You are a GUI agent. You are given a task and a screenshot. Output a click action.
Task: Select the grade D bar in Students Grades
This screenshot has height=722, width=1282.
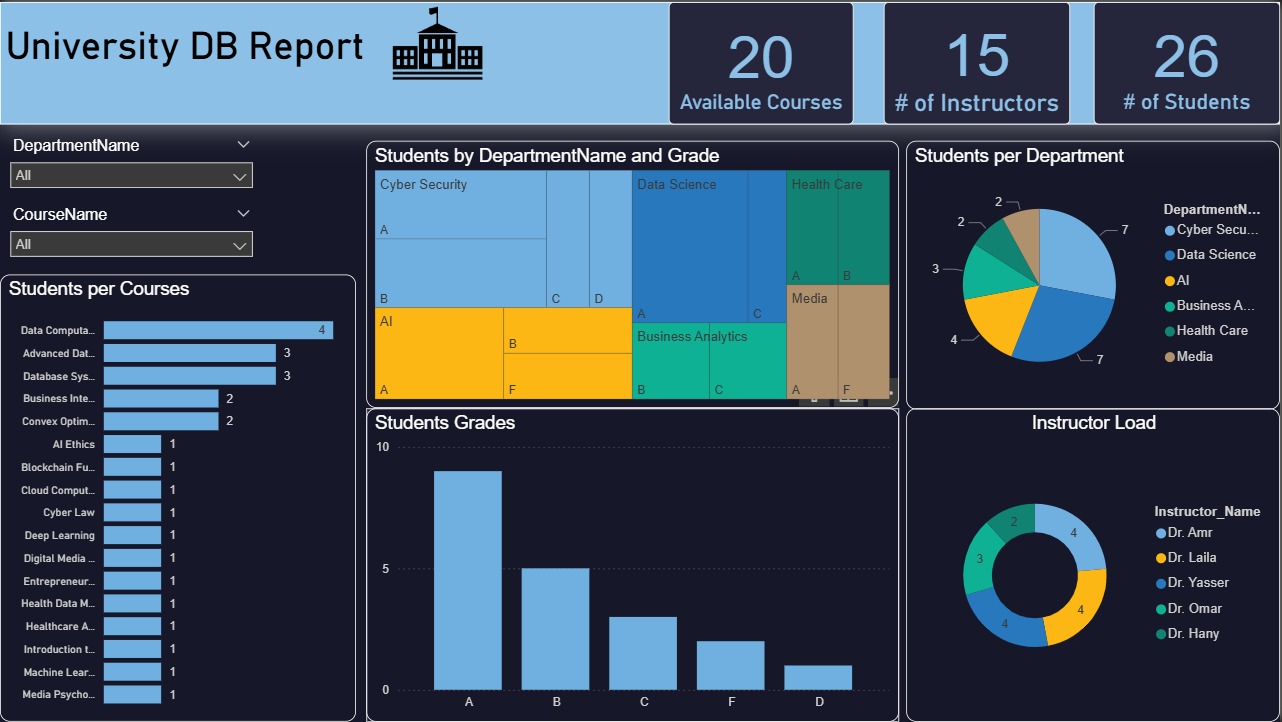pyautogui.click(x=818, y=678)
